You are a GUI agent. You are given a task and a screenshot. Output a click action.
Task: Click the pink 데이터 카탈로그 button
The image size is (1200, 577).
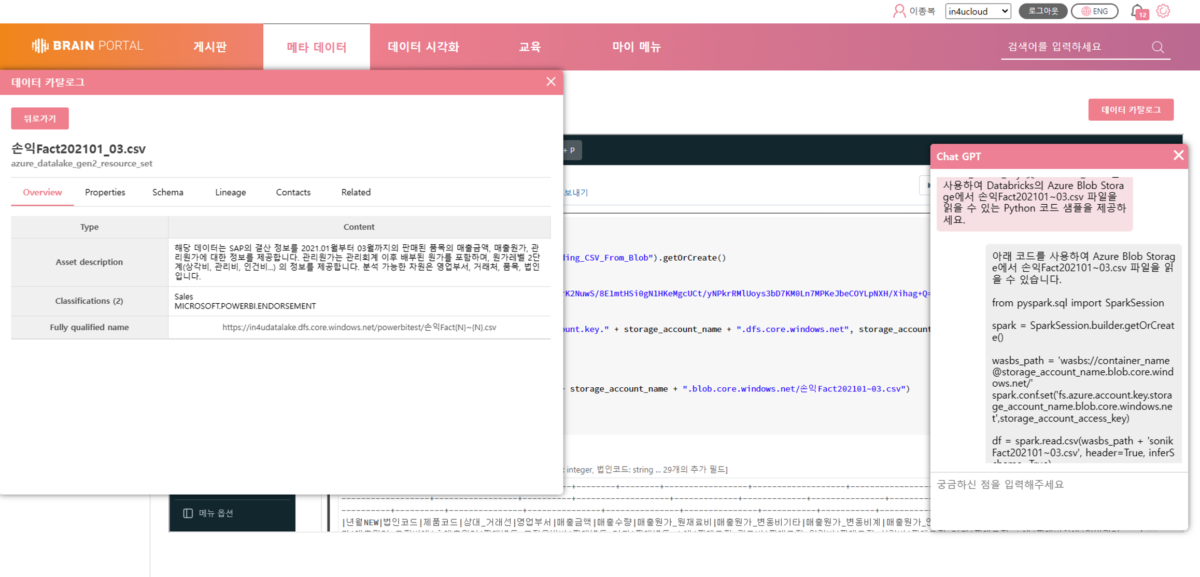click(x=1130, y=110)
